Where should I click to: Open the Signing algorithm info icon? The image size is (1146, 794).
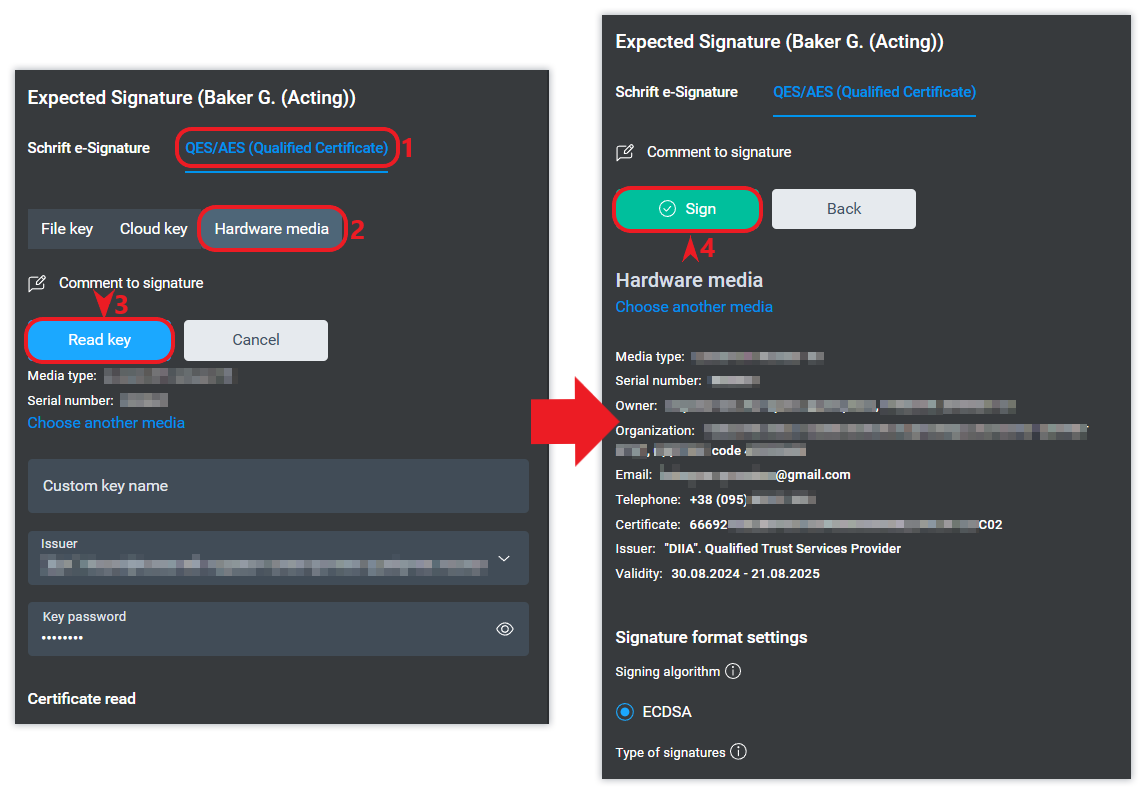pos(733,672)
